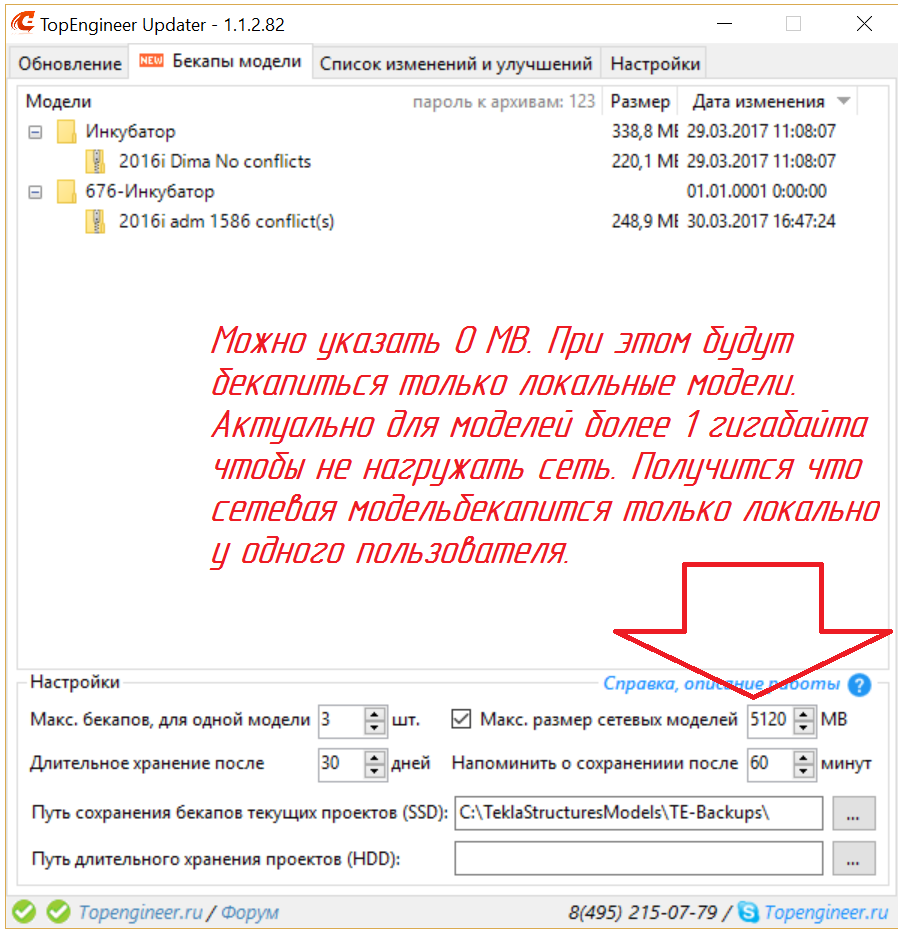Increase save reminder minutes value
This screenshot has width=898, height=942.
[x=804, y=758]
